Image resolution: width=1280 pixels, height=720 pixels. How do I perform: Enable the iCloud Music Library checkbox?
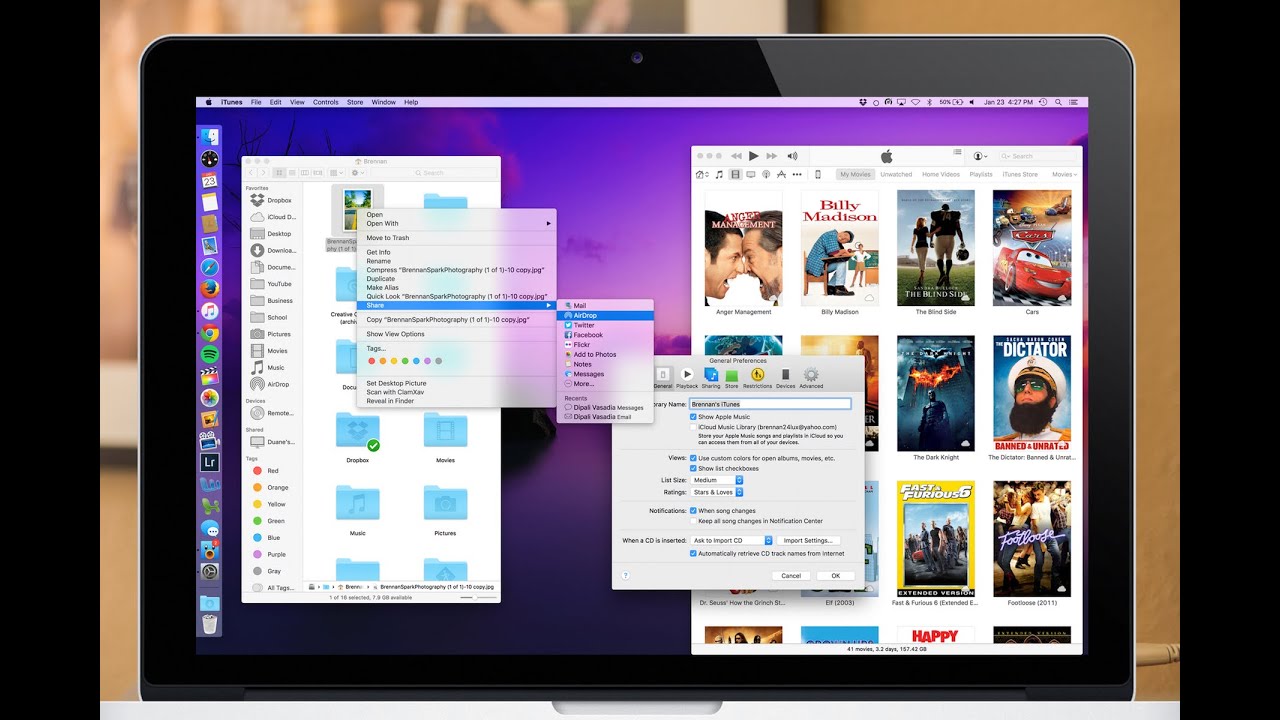(x=694, y=427)
